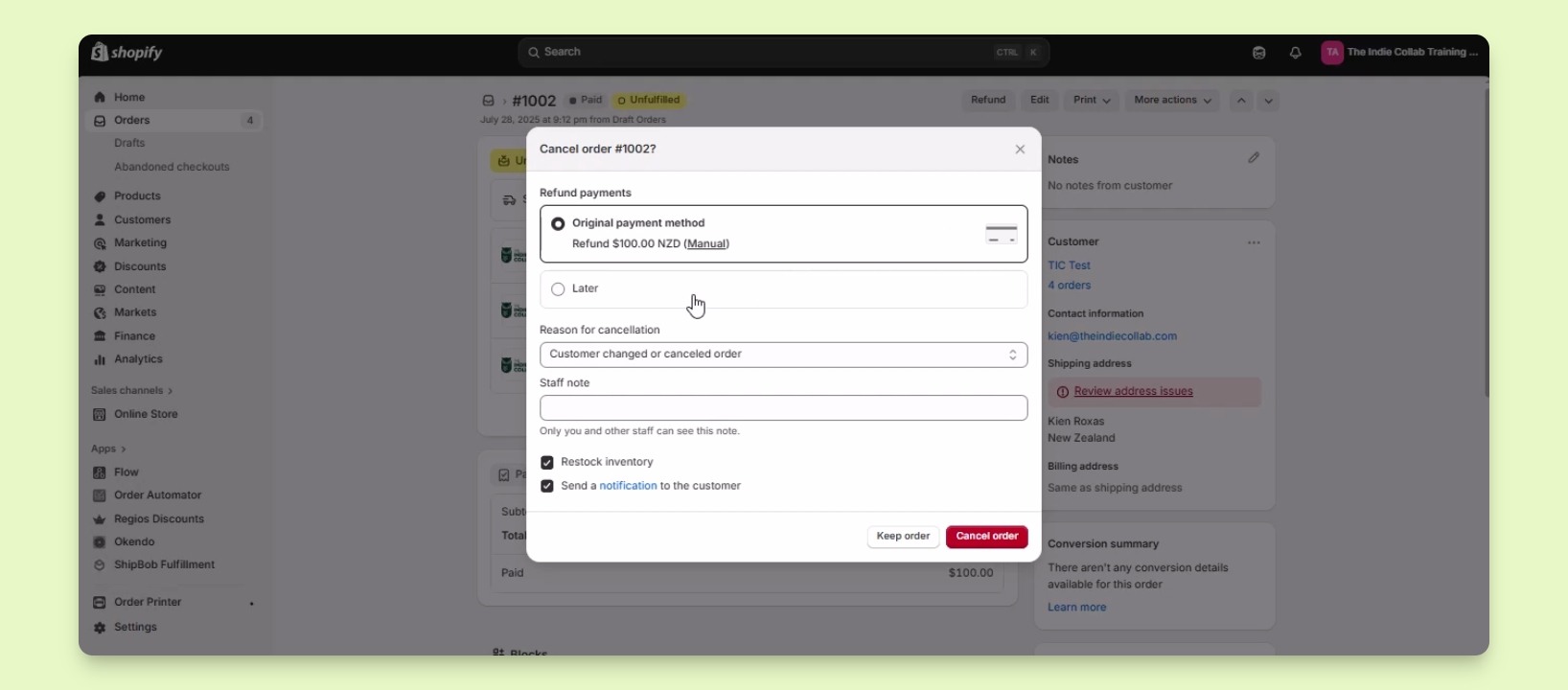Expand the Apps section in the sidebar
Image resolution: width=1568 pixels, height=690 pixels.
click(x=108, y=449)
